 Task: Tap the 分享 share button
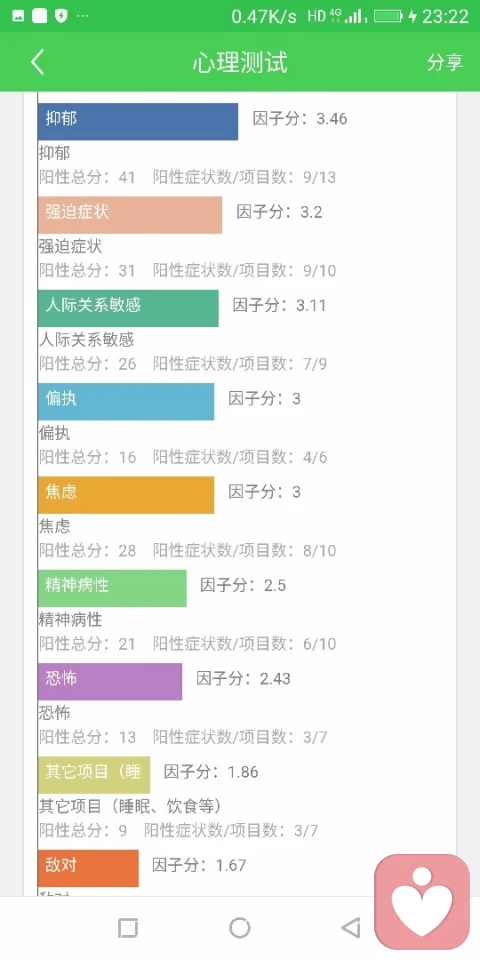(x=444, y=62)
